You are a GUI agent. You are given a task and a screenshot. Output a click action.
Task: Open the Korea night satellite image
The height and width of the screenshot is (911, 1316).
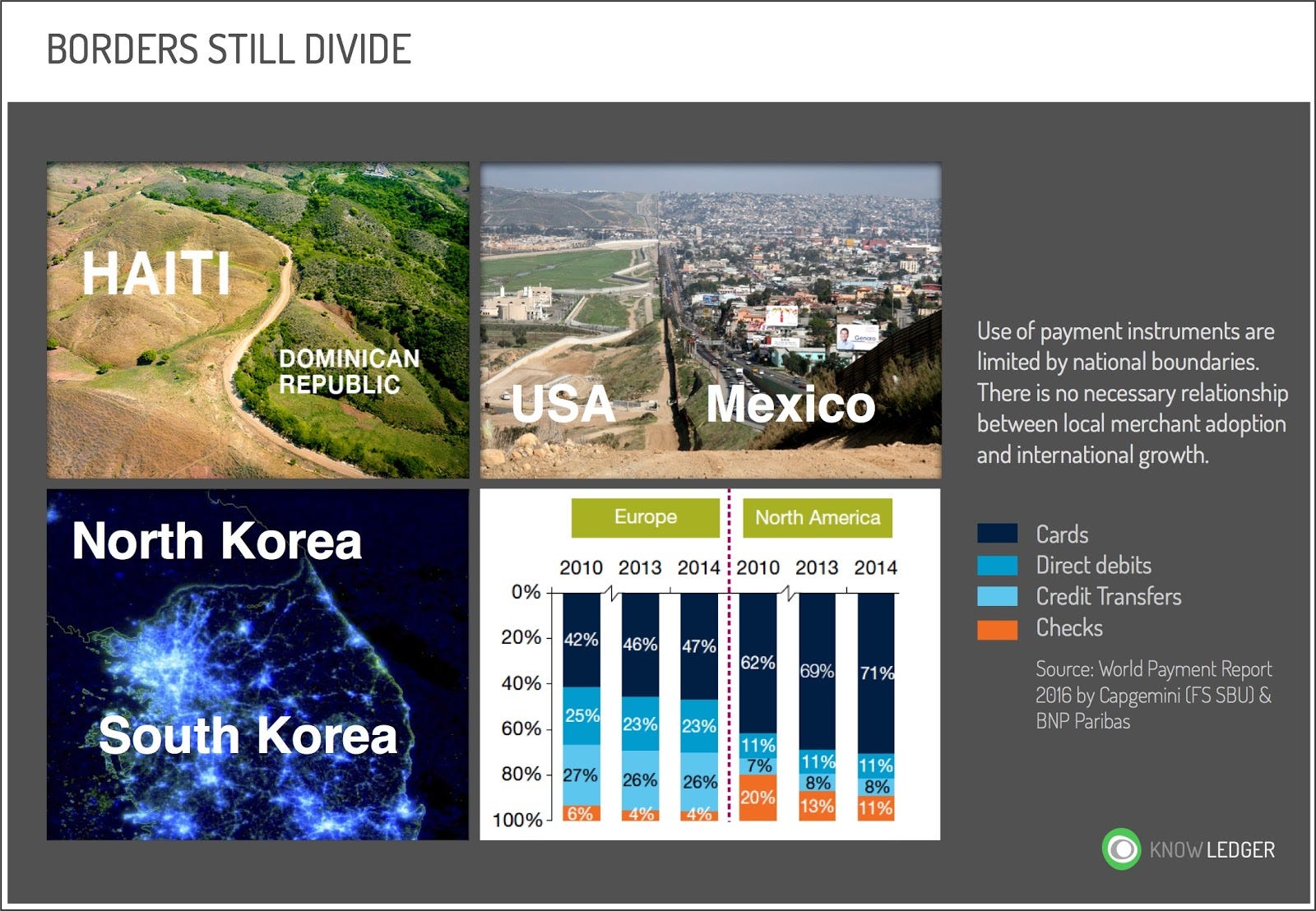257,664
